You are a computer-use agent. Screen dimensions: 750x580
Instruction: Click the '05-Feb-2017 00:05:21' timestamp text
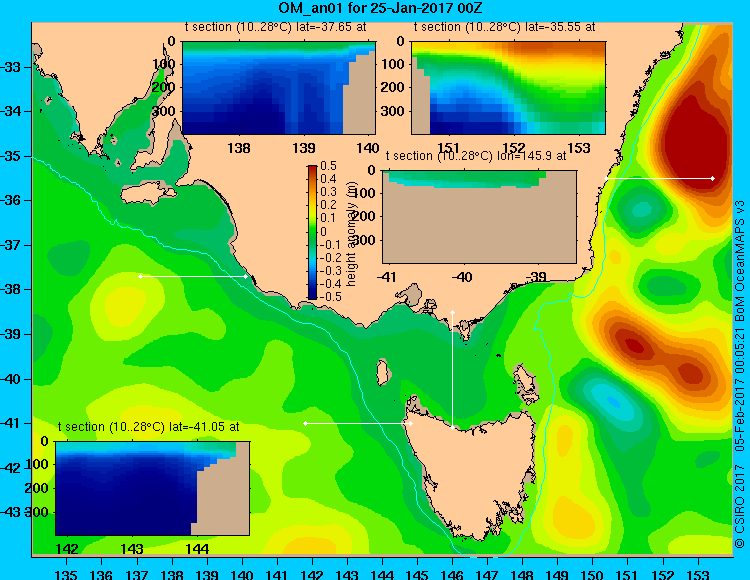point(740,389)
